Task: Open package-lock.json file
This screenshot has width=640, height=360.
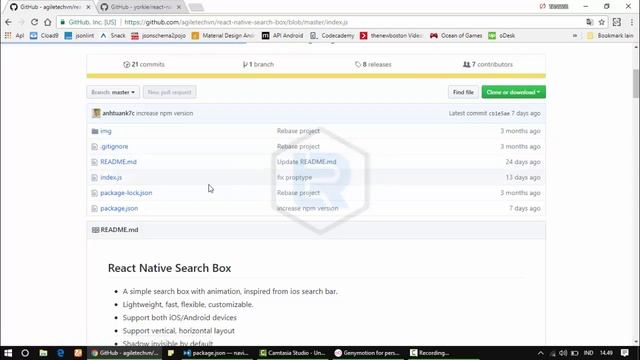Action: click(x=126, y=193)
